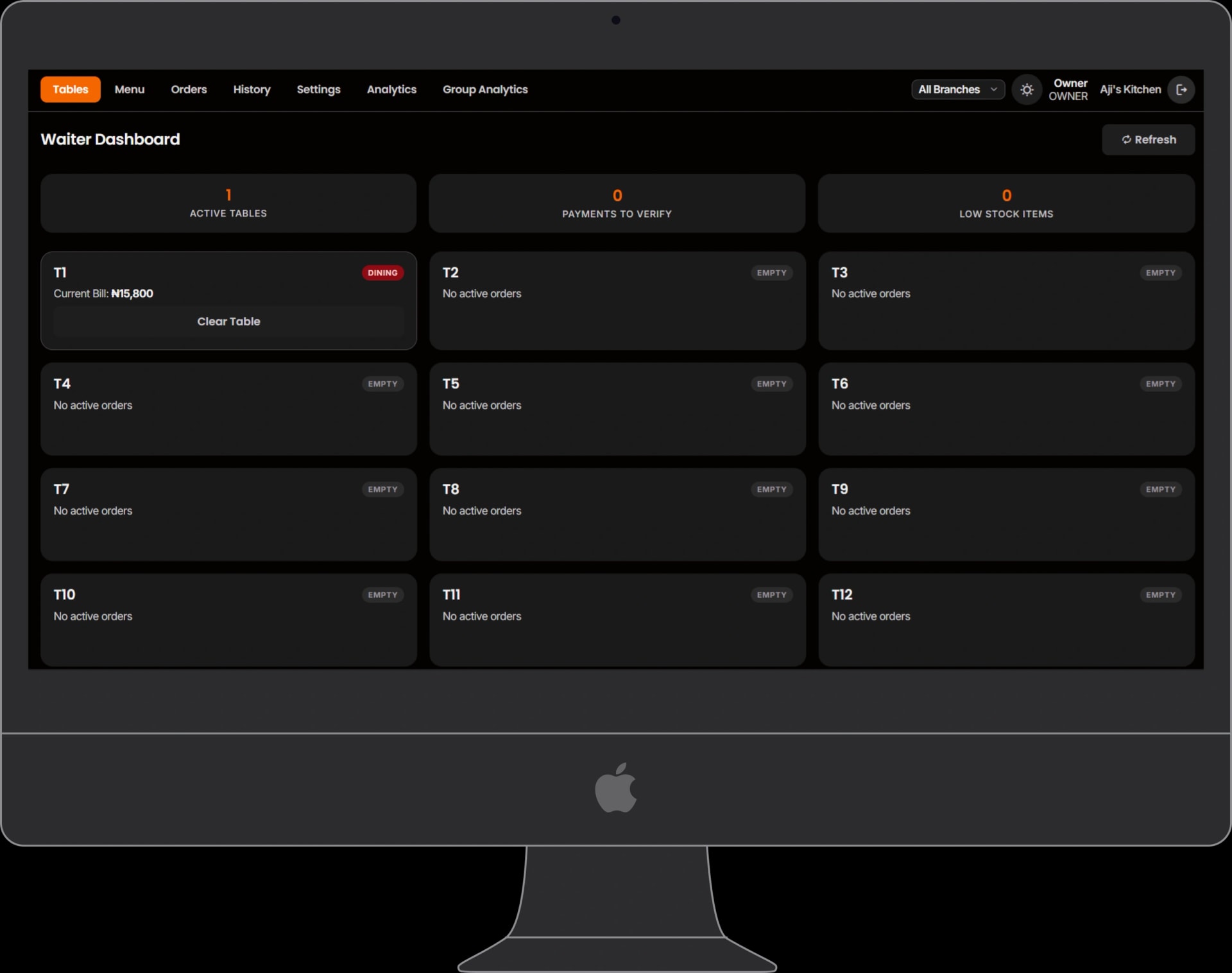
Task: Click the Refresh button
Action: [1148, 140]
